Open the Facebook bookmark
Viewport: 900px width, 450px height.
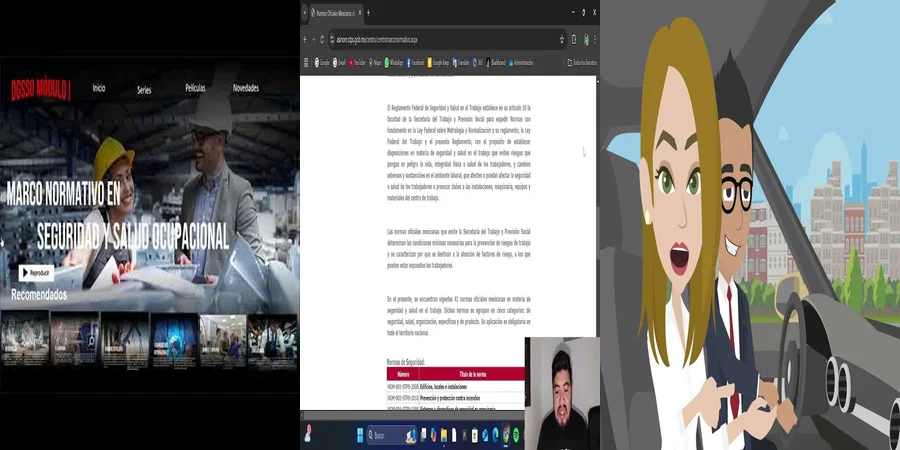(415, 63)
